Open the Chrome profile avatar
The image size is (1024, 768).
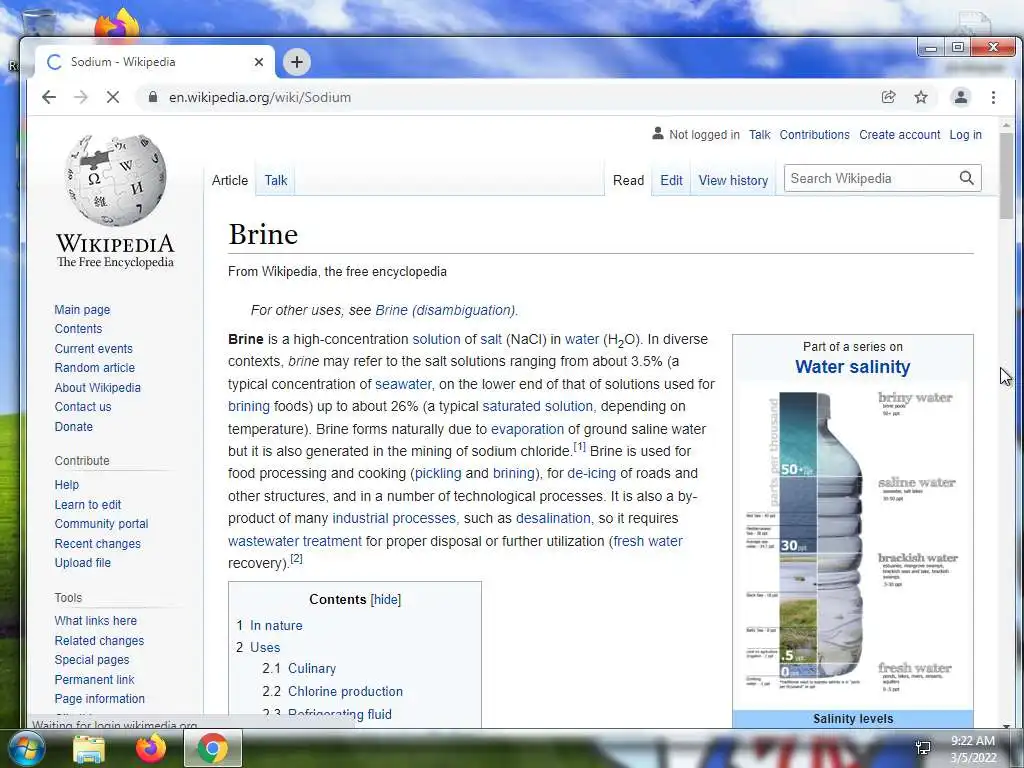pos(961,97)
